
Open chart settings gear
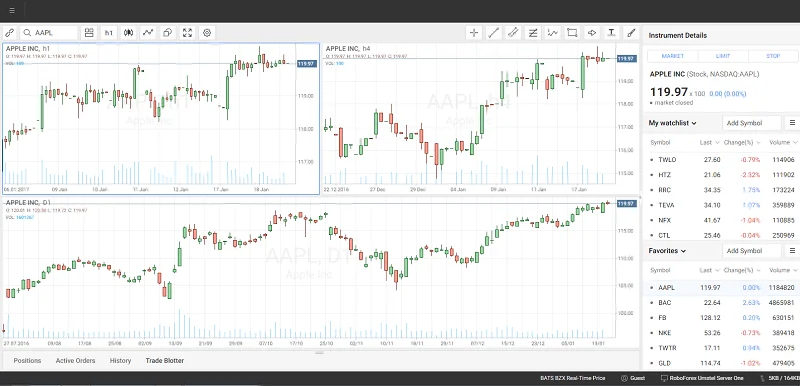(207, 33)
